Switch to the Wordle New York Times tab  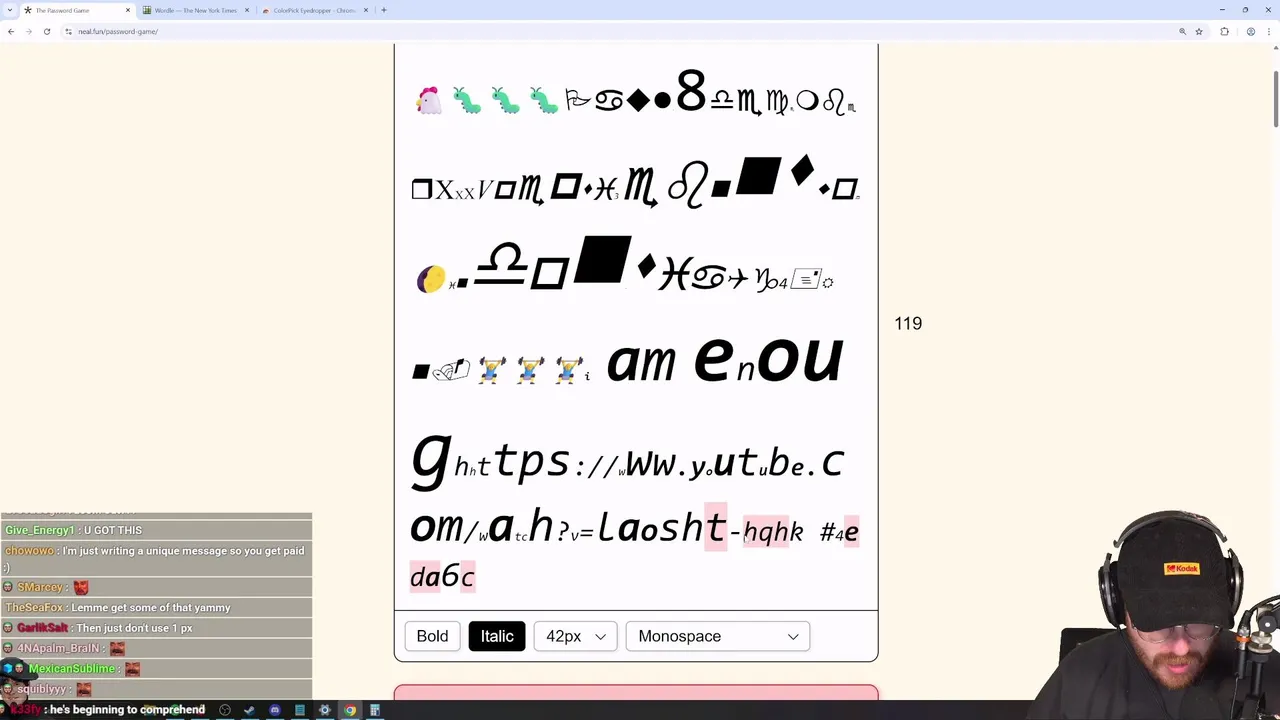pyautogui.click(x=195, y=10)
